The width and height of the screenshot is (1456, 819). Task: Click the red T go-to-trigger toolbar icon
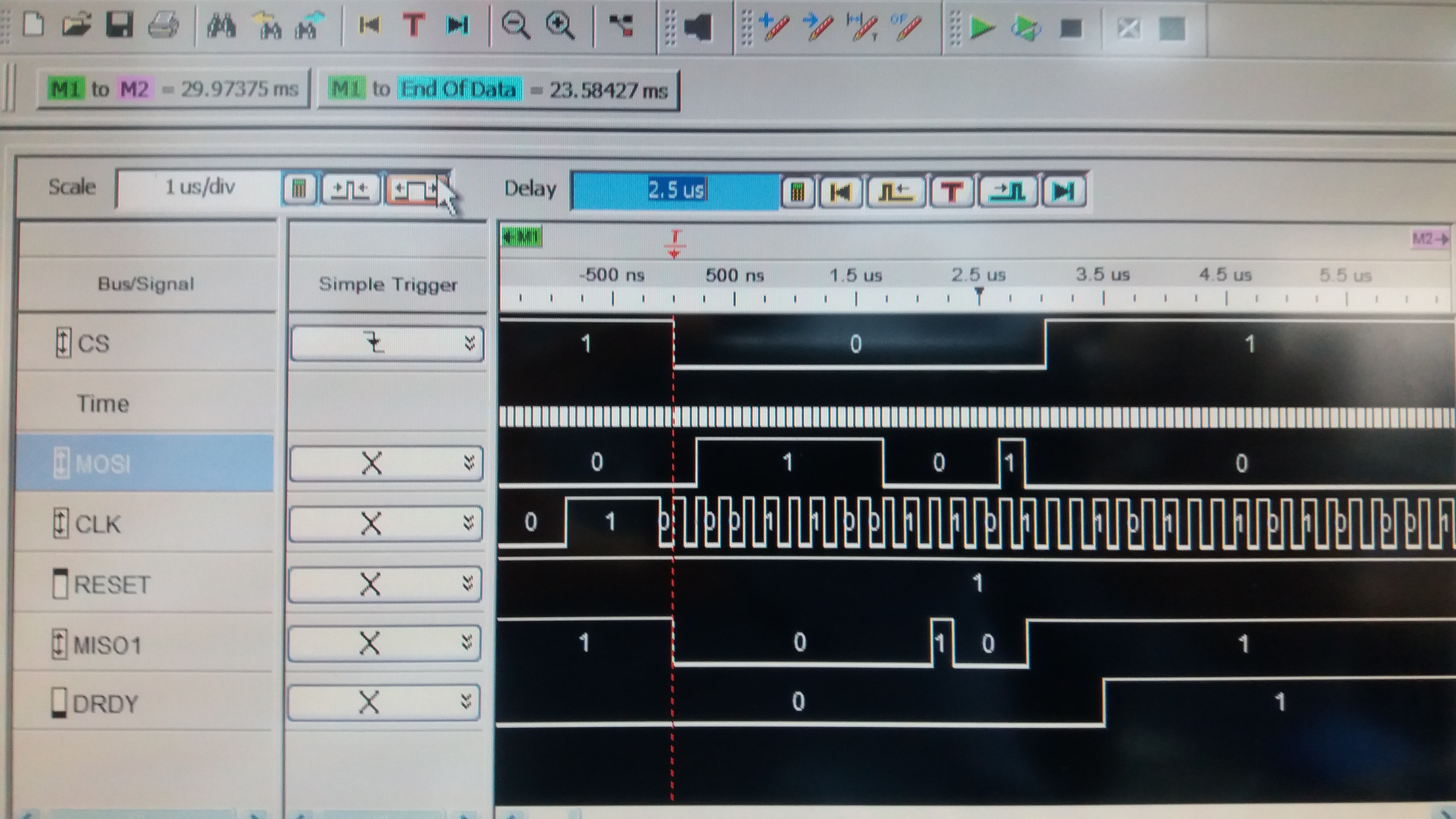coord(413,25)
